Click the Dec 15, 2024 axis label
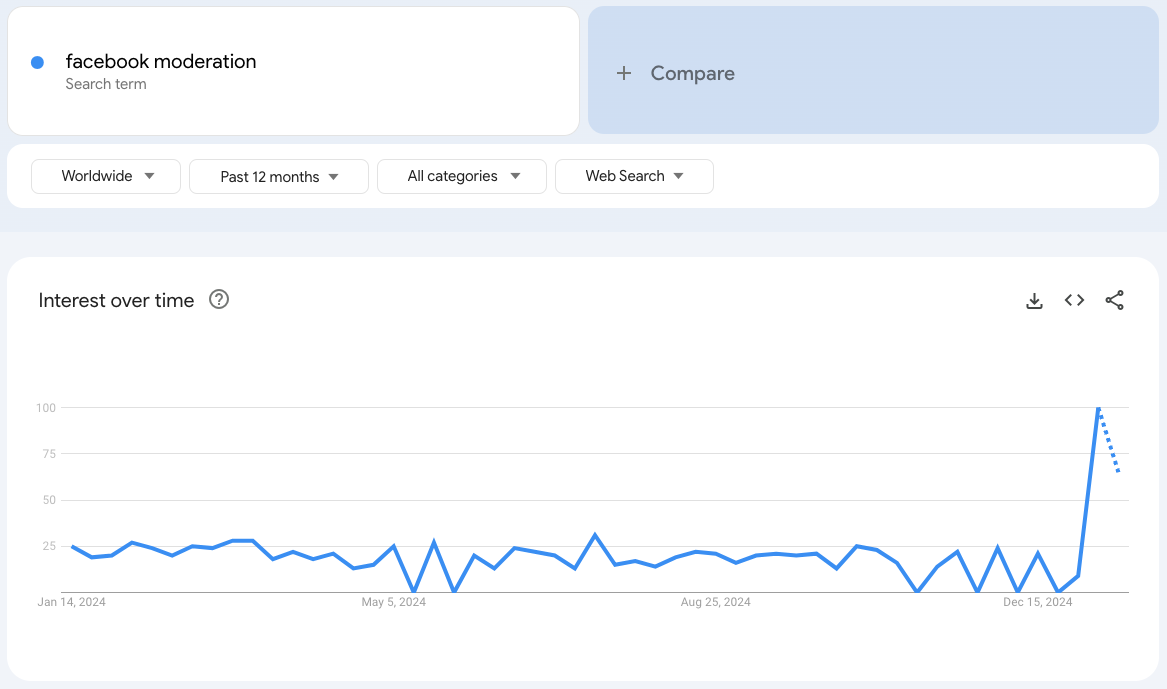The image size is (1167, 689). tap(1037, 602)
